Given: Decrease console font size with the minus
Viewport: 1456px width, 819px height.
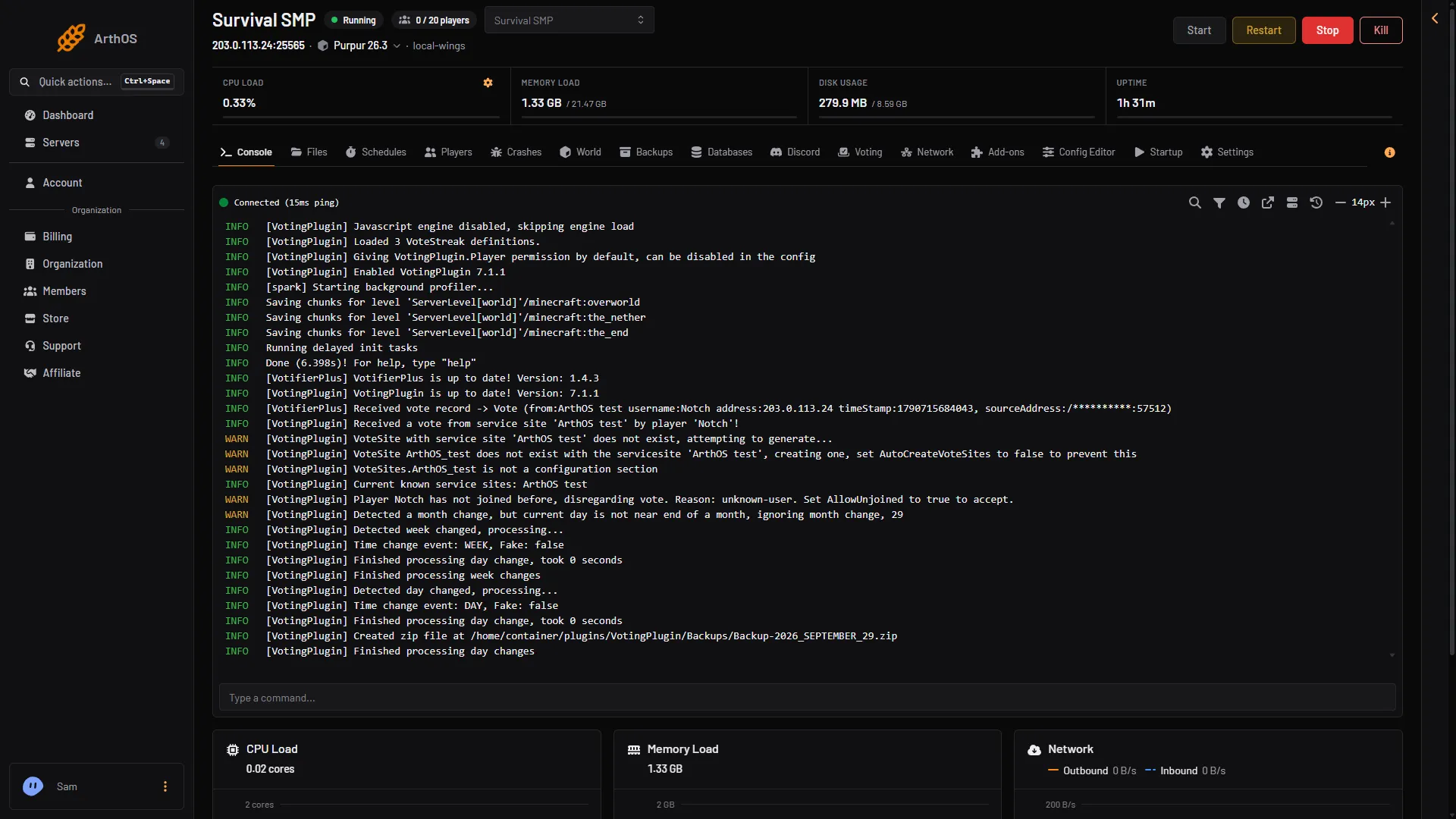Looking at the screenshot, I should (x=1340, y=202).
